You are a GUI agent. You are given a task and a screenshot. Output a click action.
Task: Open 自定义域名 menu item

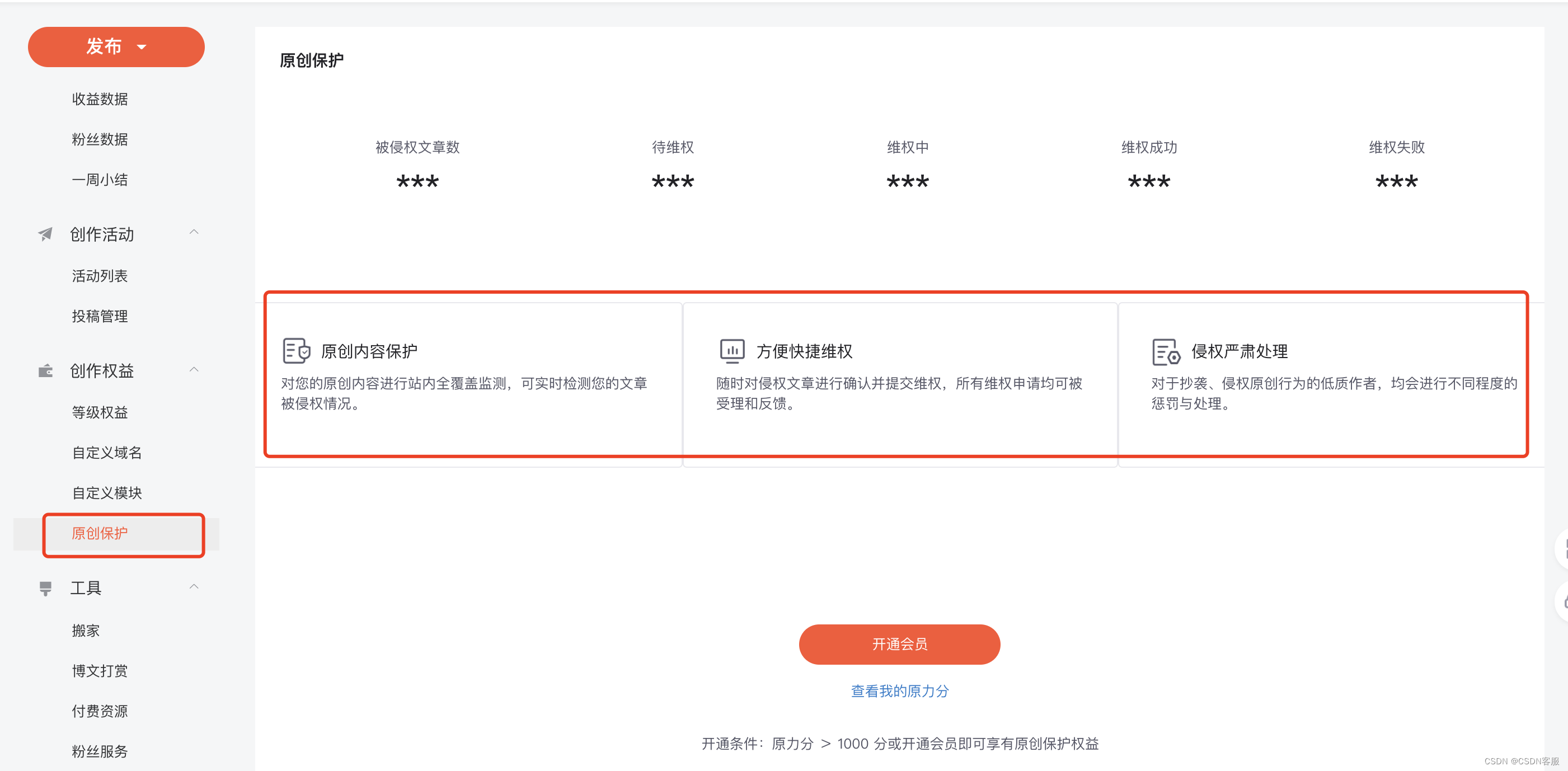tap(106, 452)
